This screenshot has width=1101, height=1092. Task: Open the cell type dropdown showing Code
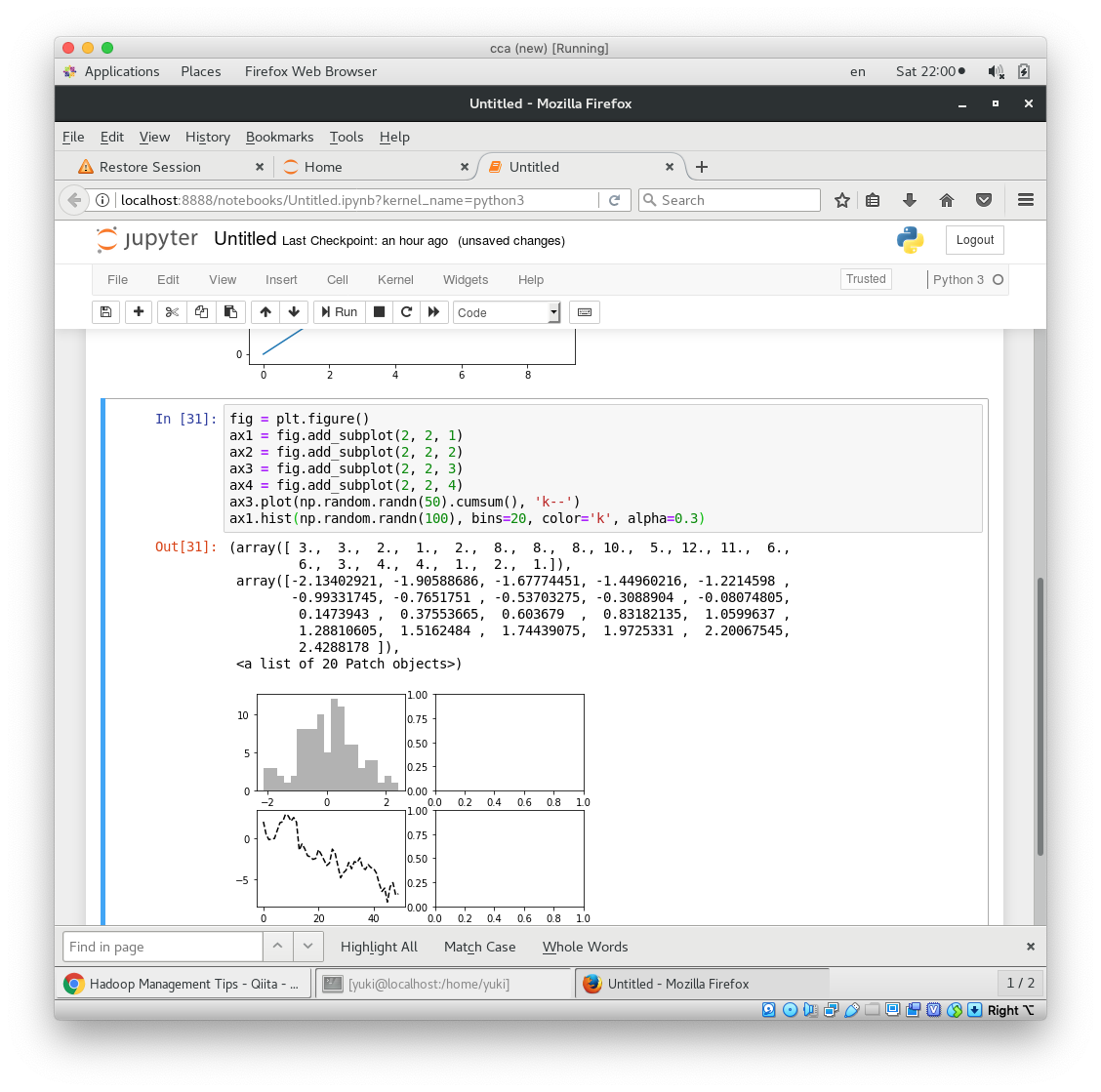coord(507,312)
